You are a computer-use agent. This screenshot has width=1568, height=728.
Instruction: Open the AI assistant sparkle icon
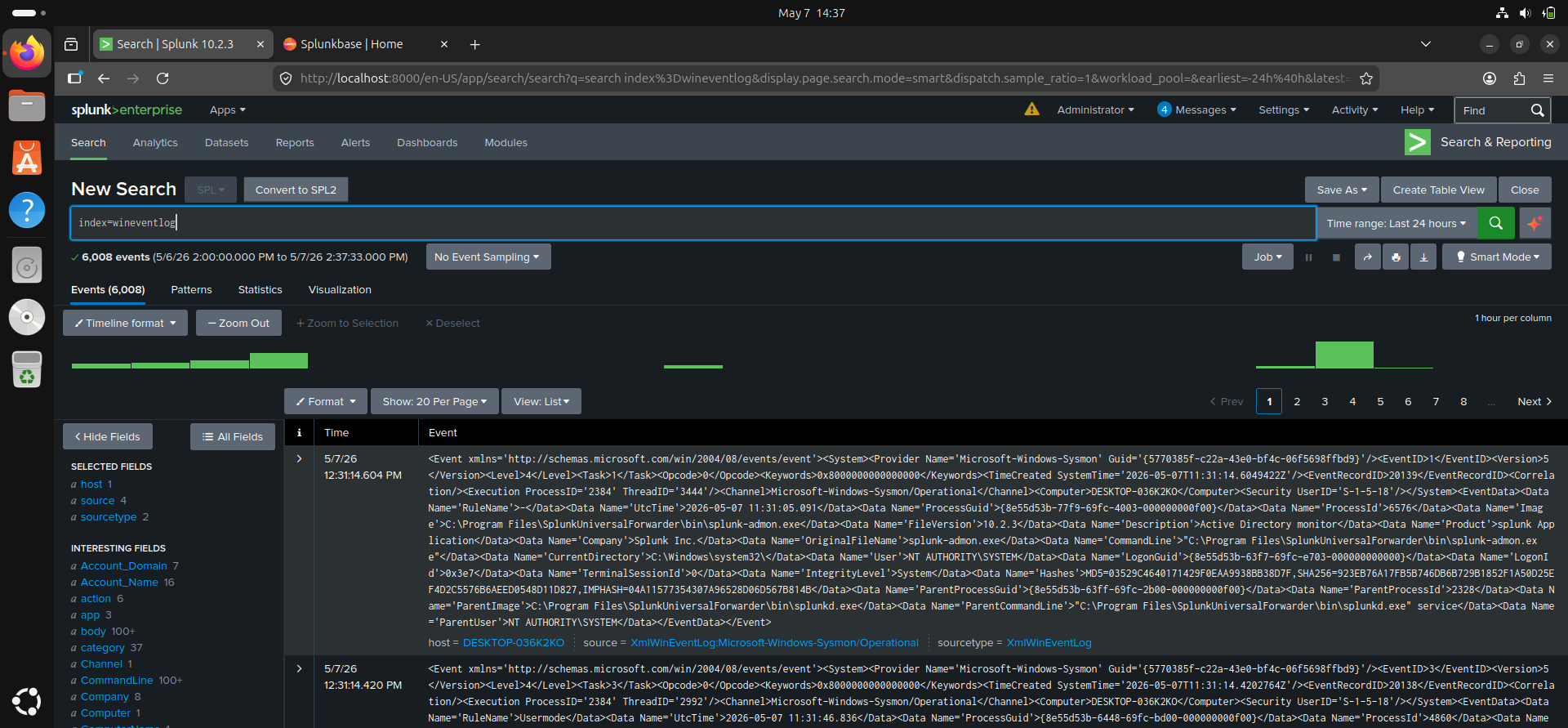[x=1535, y=223]
